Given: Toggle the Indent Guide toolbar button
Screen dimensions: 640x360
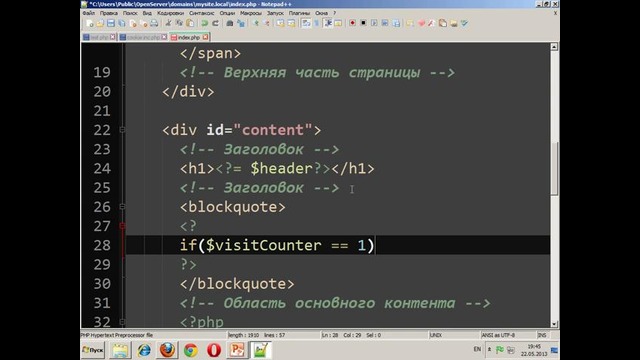Looking at the screenshot, I should tap(327, 23).
